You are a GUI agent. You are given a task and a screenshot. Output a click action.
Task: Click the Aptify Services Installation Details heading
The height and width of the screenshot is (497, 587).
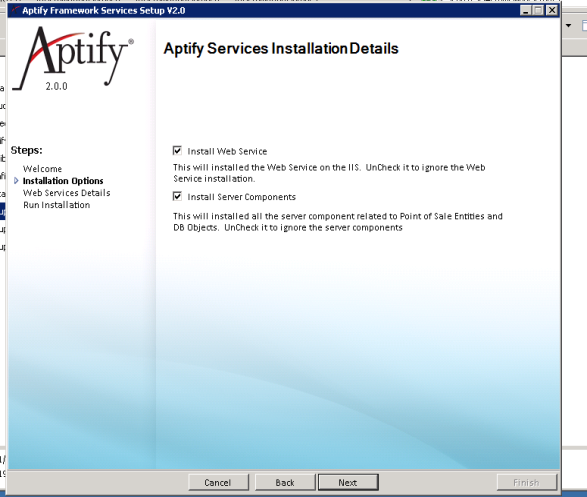281,49
